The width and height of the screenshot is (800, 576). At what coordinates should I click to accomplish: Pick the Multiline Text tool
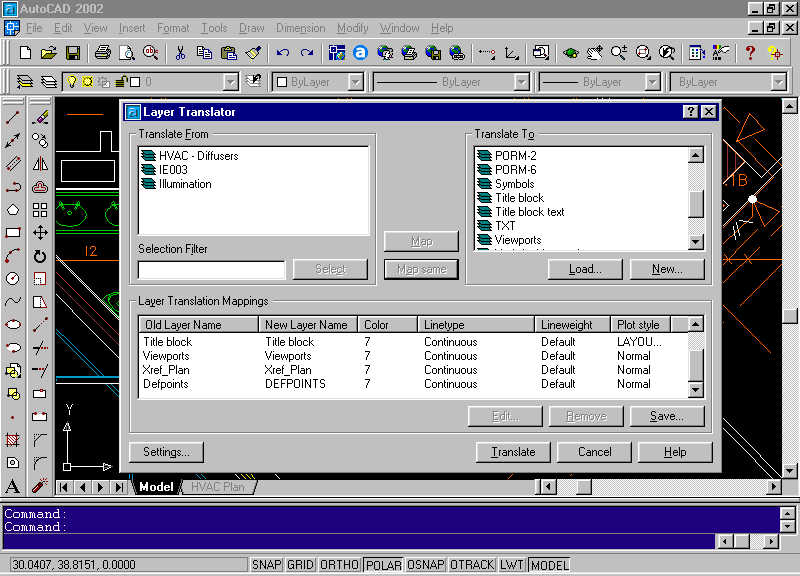click(13, 486)
